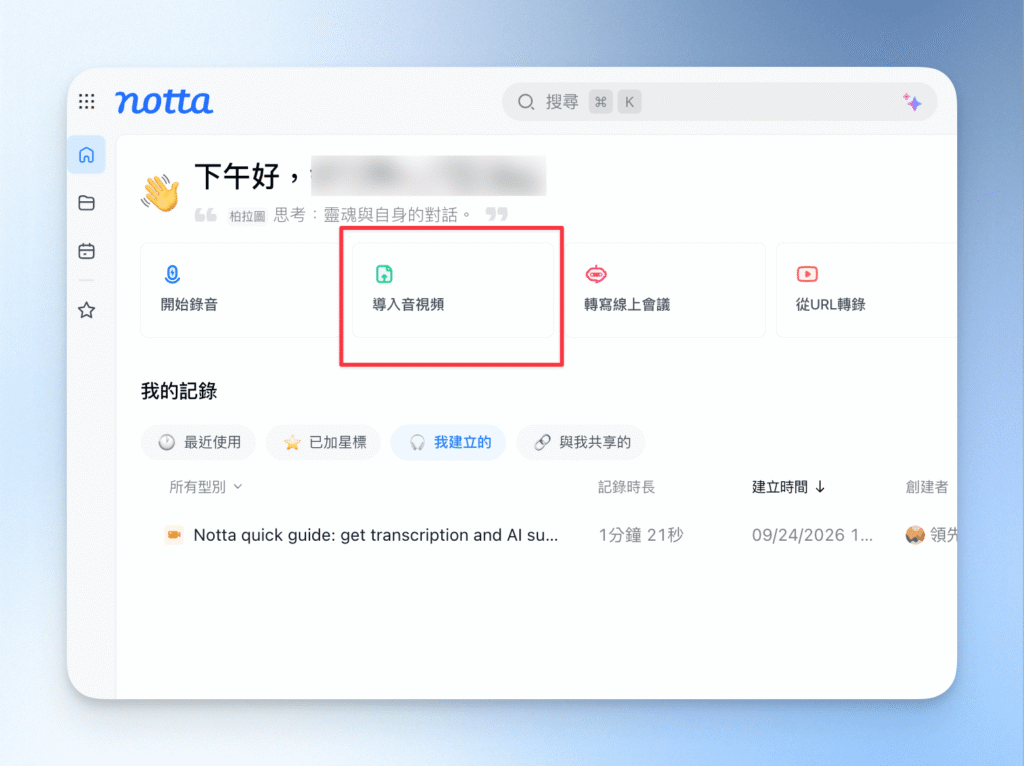Viewport: 1024px width, 766px height.
Task: Start recording with 開始錄音 card
Action: (240, 290)
